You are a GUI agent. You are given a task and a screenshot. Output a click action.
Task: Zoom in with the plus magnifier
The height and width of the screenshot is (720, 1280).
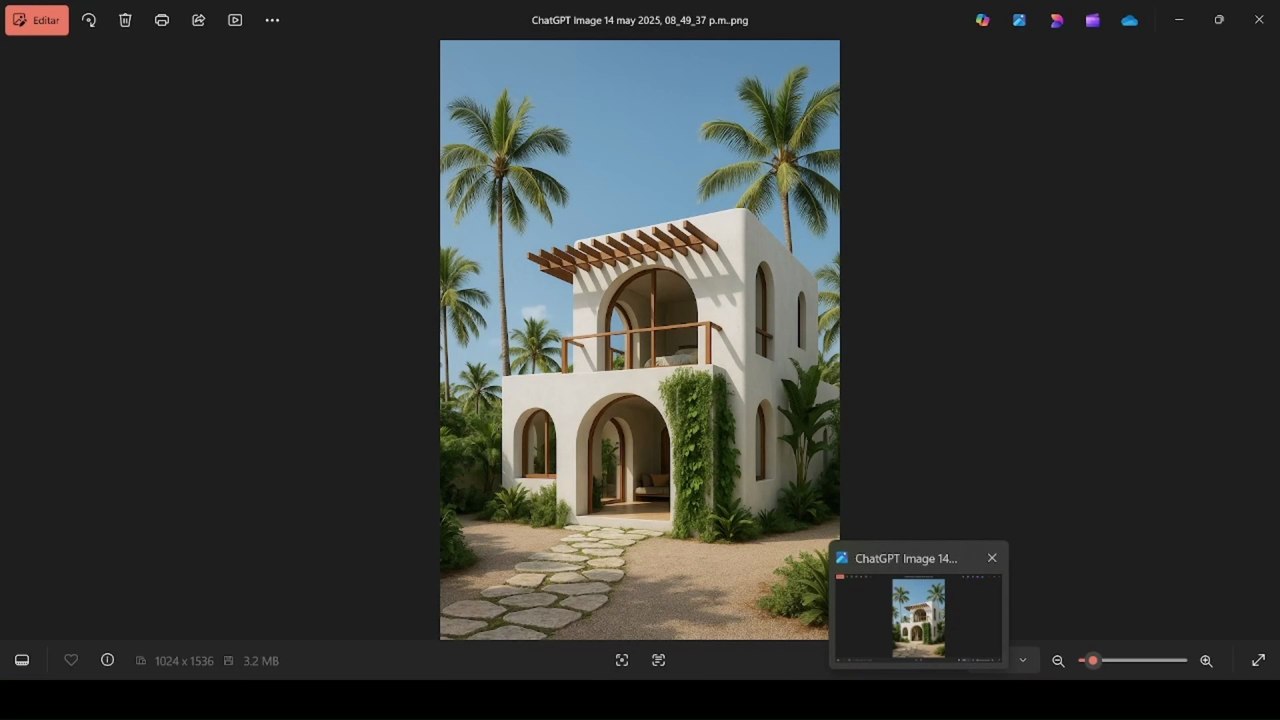click(1206, 661)
